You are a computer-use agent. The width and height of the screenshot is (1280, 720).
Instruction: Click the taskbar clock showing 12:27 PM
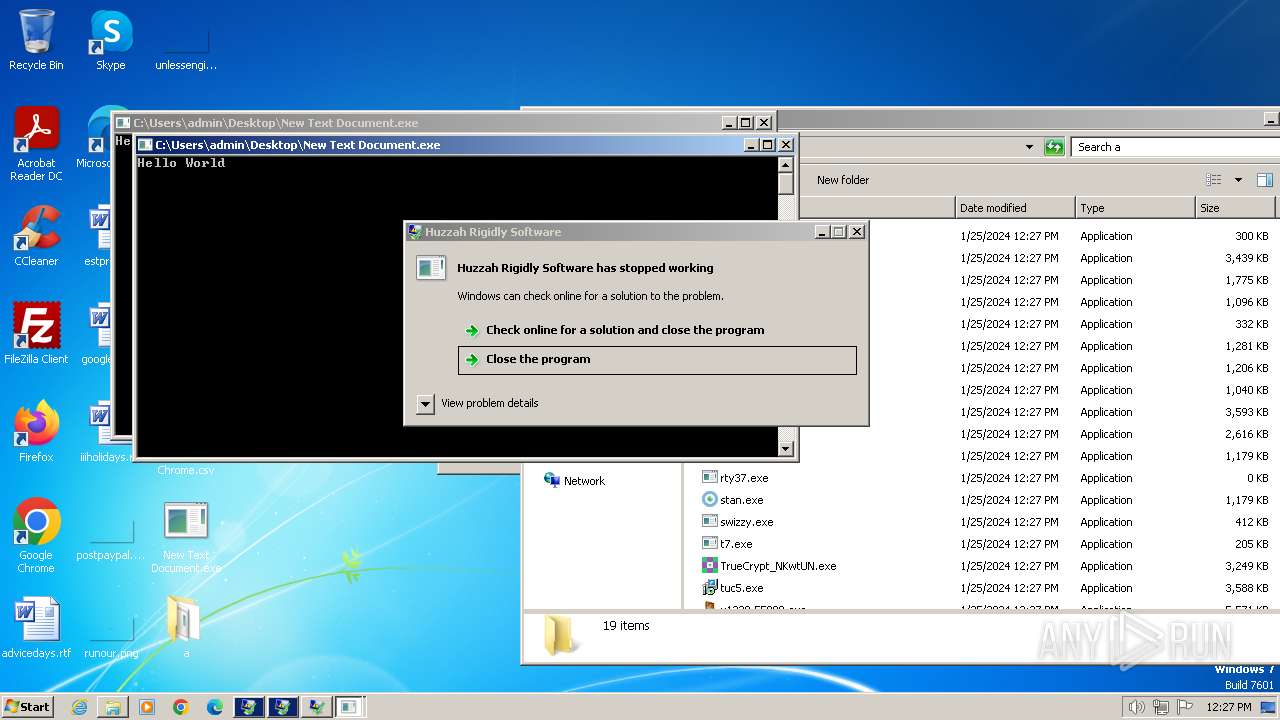pyautogui.click(x=1229, y=707)
